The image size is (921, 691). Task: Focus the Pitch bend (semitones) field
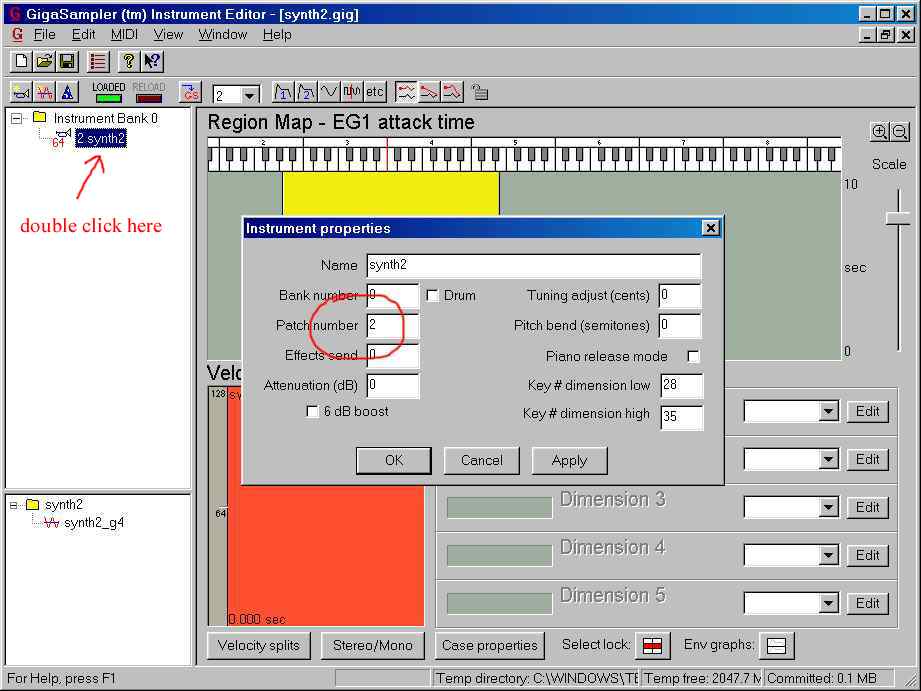(680, 326)
